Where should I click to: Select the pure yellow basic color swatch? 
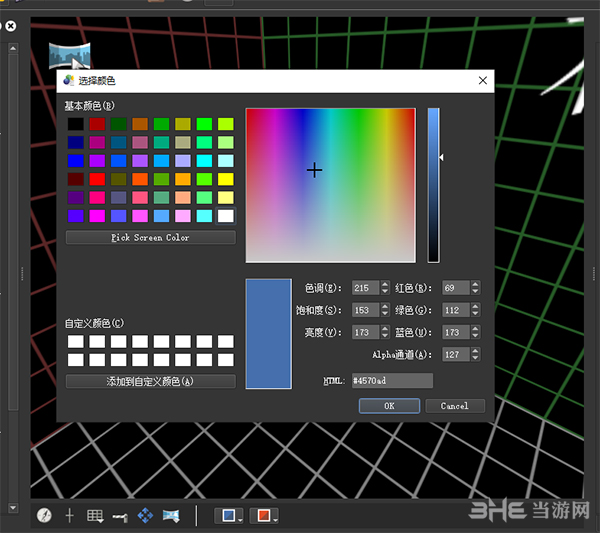226,179
